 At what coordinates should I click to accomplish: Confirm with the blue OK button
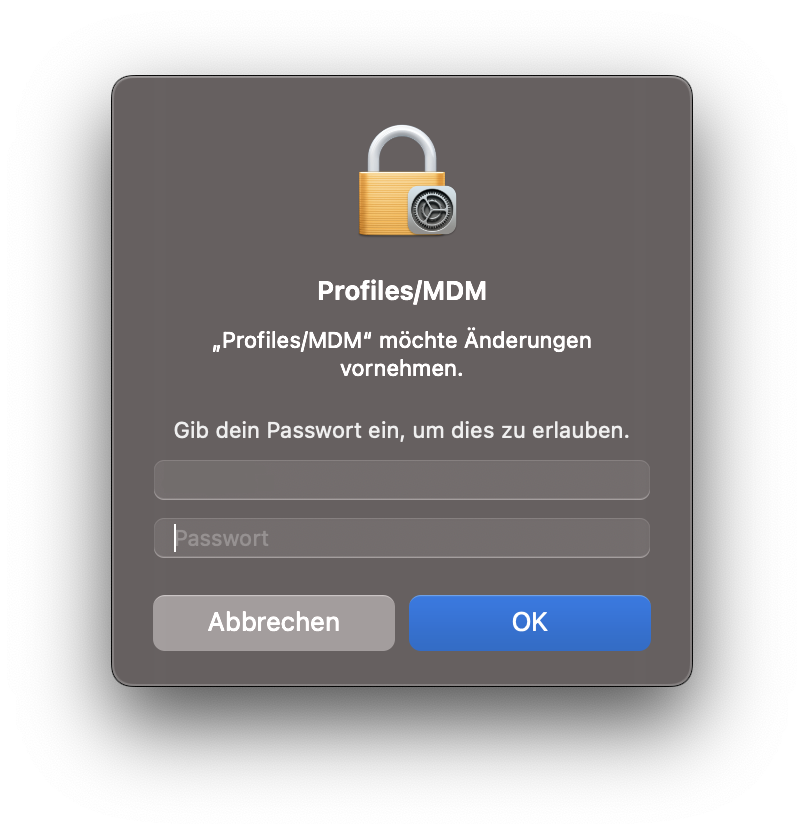coord(530,622)
